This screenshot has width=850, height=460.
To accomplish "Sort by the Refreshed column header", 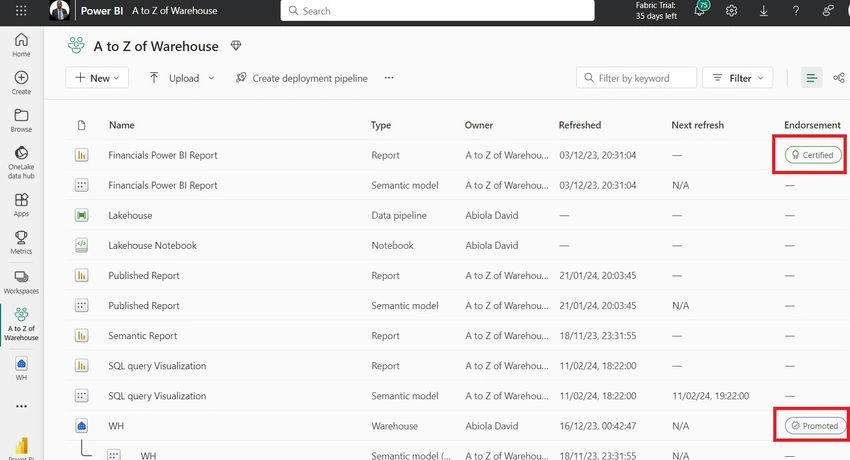I will pos(579,125).
